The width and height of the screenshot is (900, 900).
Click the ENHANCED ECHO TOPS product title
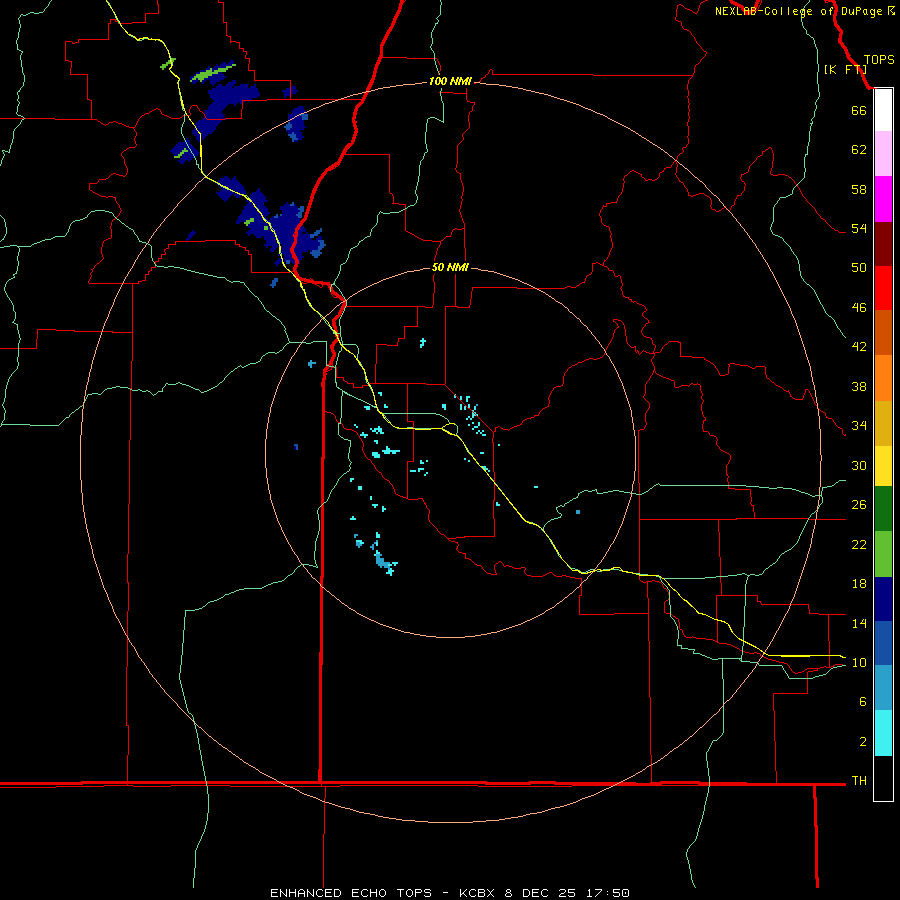coord(351,893)
